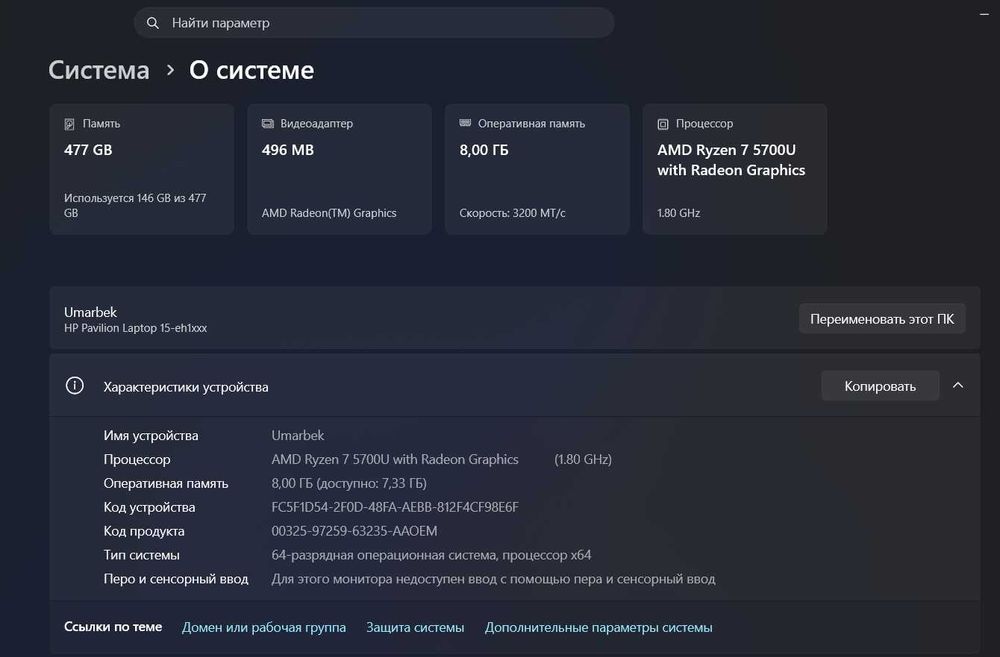
Task: Open the Процессор AMD Ryzen 7 card
Action: [x=735, y=169]
